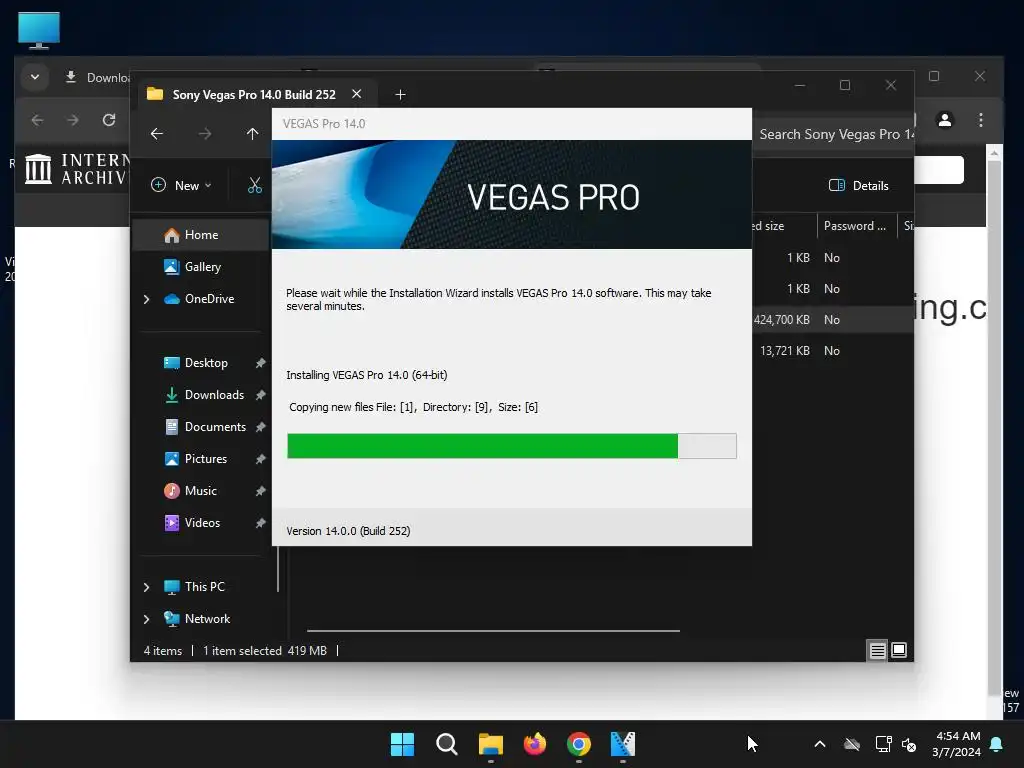This screenshot has height=768, width=1024.
Task: Add a new File Explorer tab
Action: (400, 95)
